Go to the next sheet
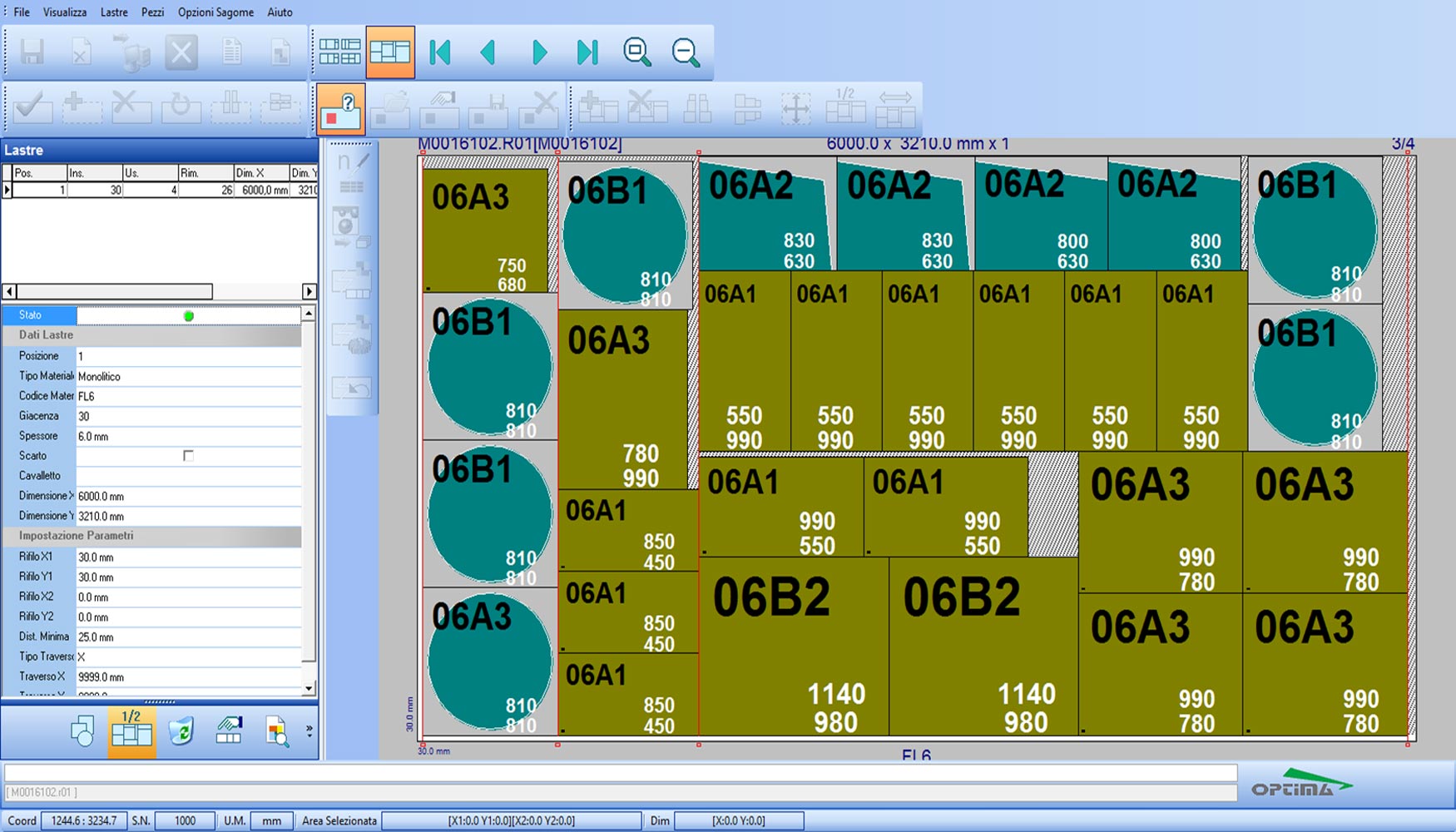The width and height of the screenshot is (1456, 832). pos(539,52)
